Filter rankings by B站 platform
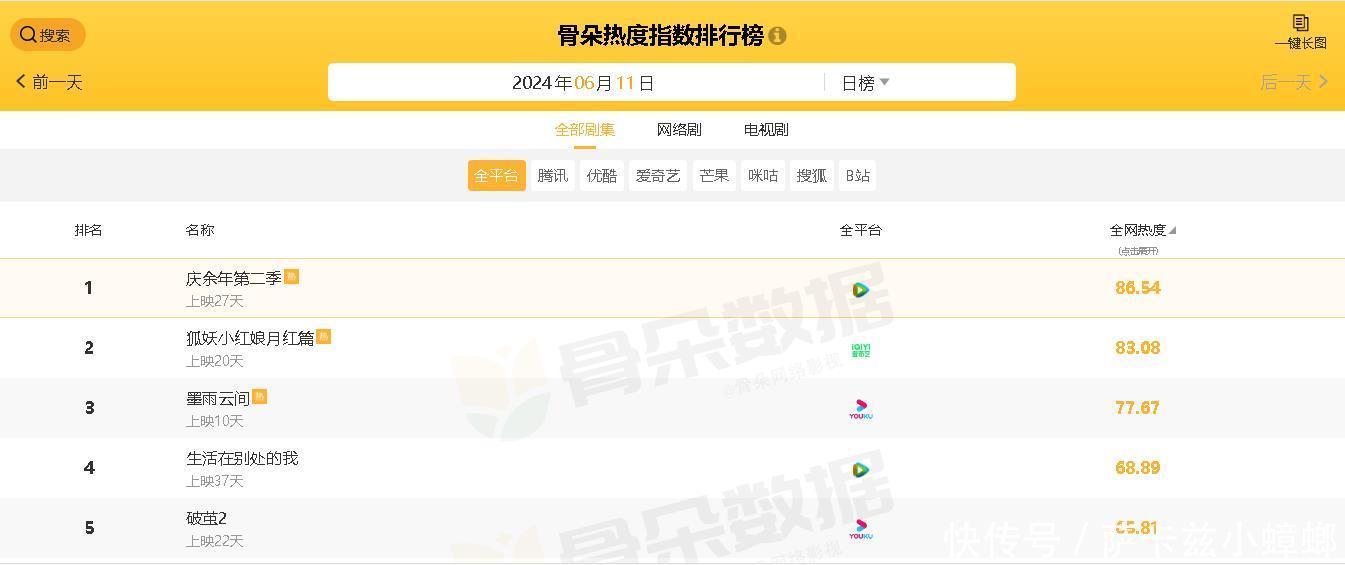 (x=858, y=176)
